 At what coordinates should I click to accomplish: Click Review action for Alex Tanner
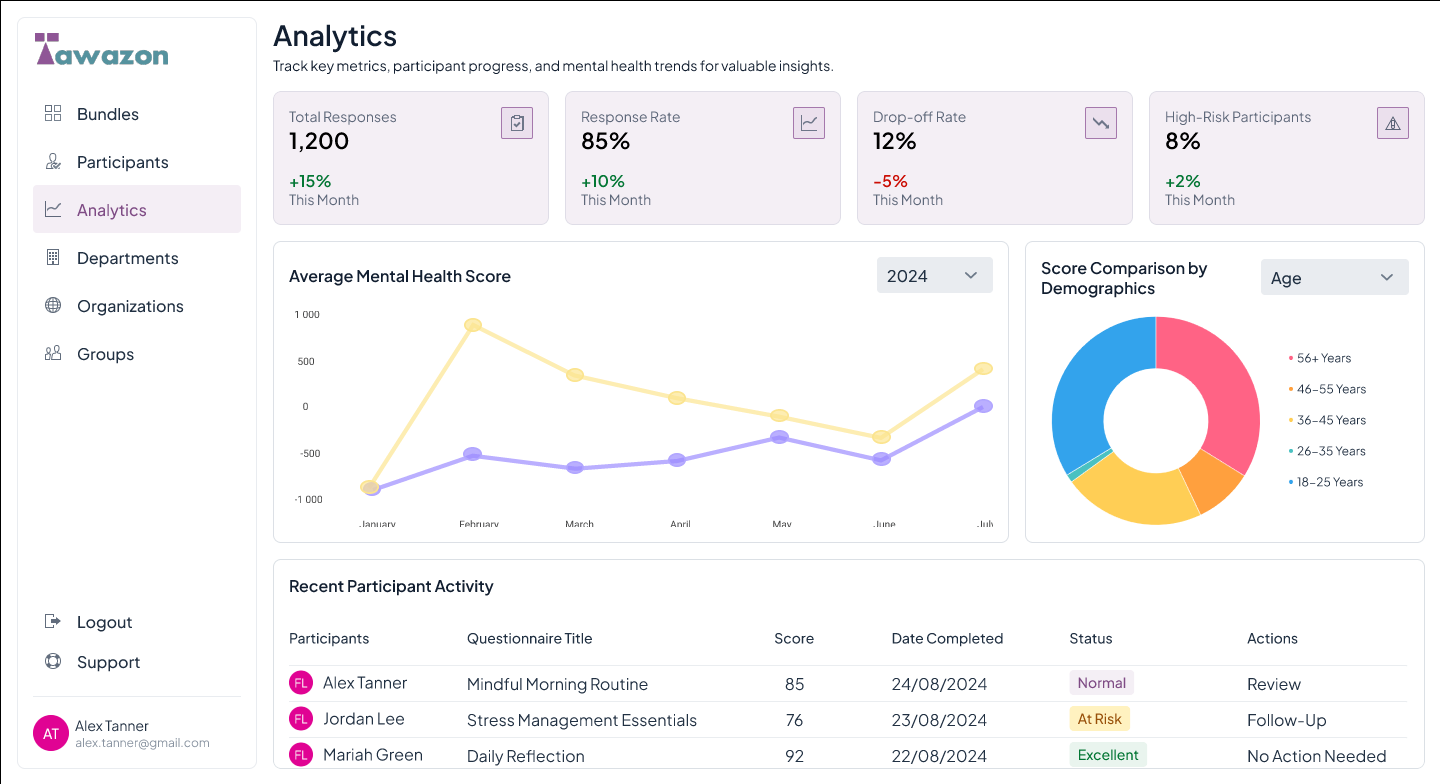[1273, 685]
